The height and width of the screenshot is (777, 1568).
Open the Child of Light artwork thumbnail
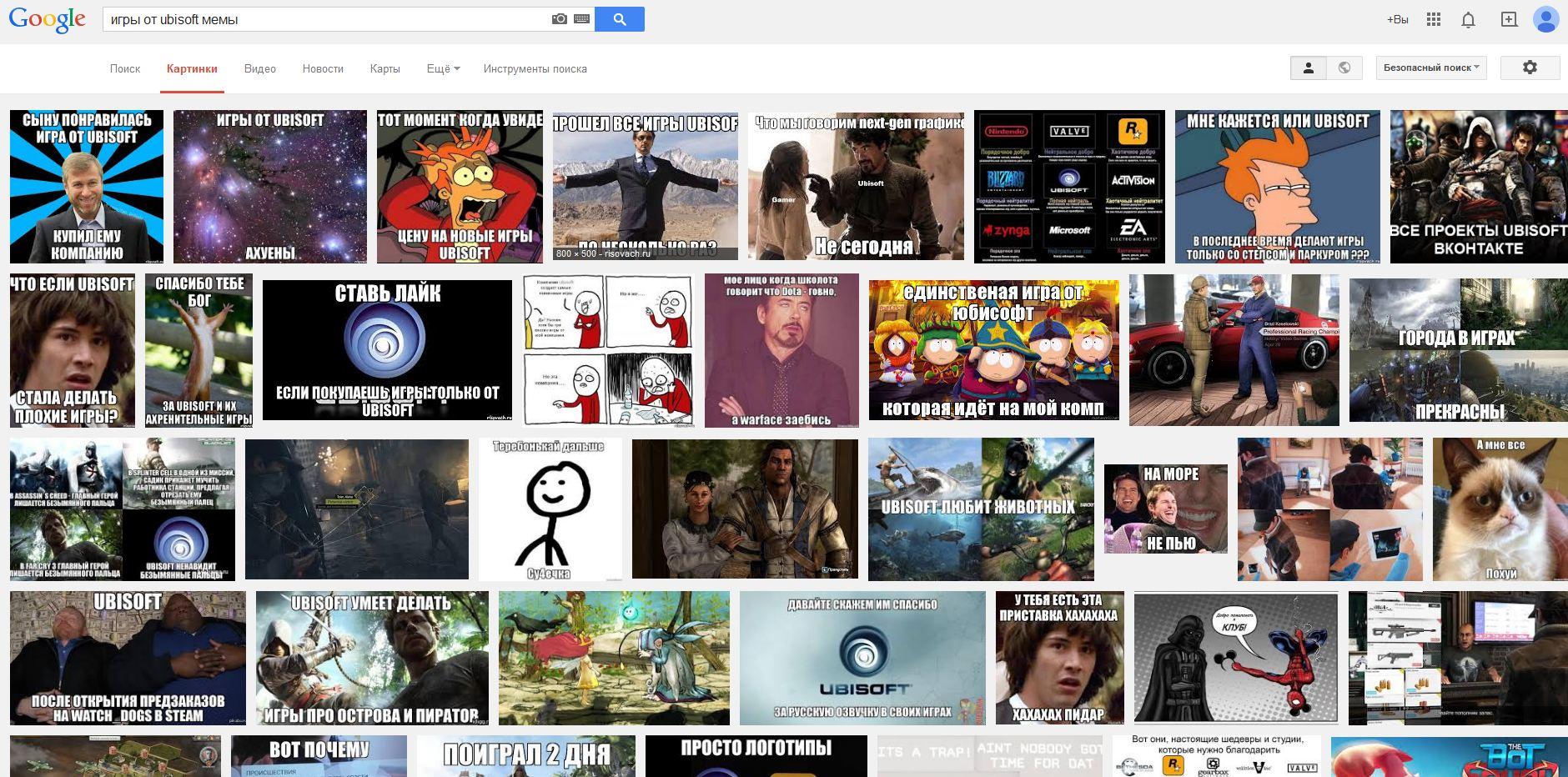(x=614, y=659)
